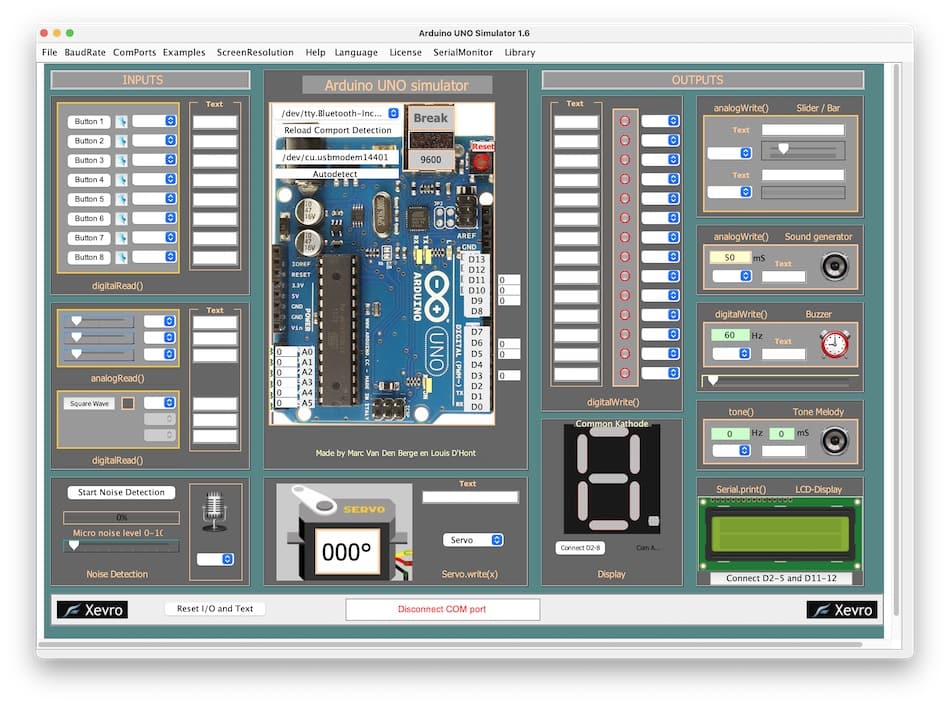Open the Examples menu

click(x=184, y=53)
